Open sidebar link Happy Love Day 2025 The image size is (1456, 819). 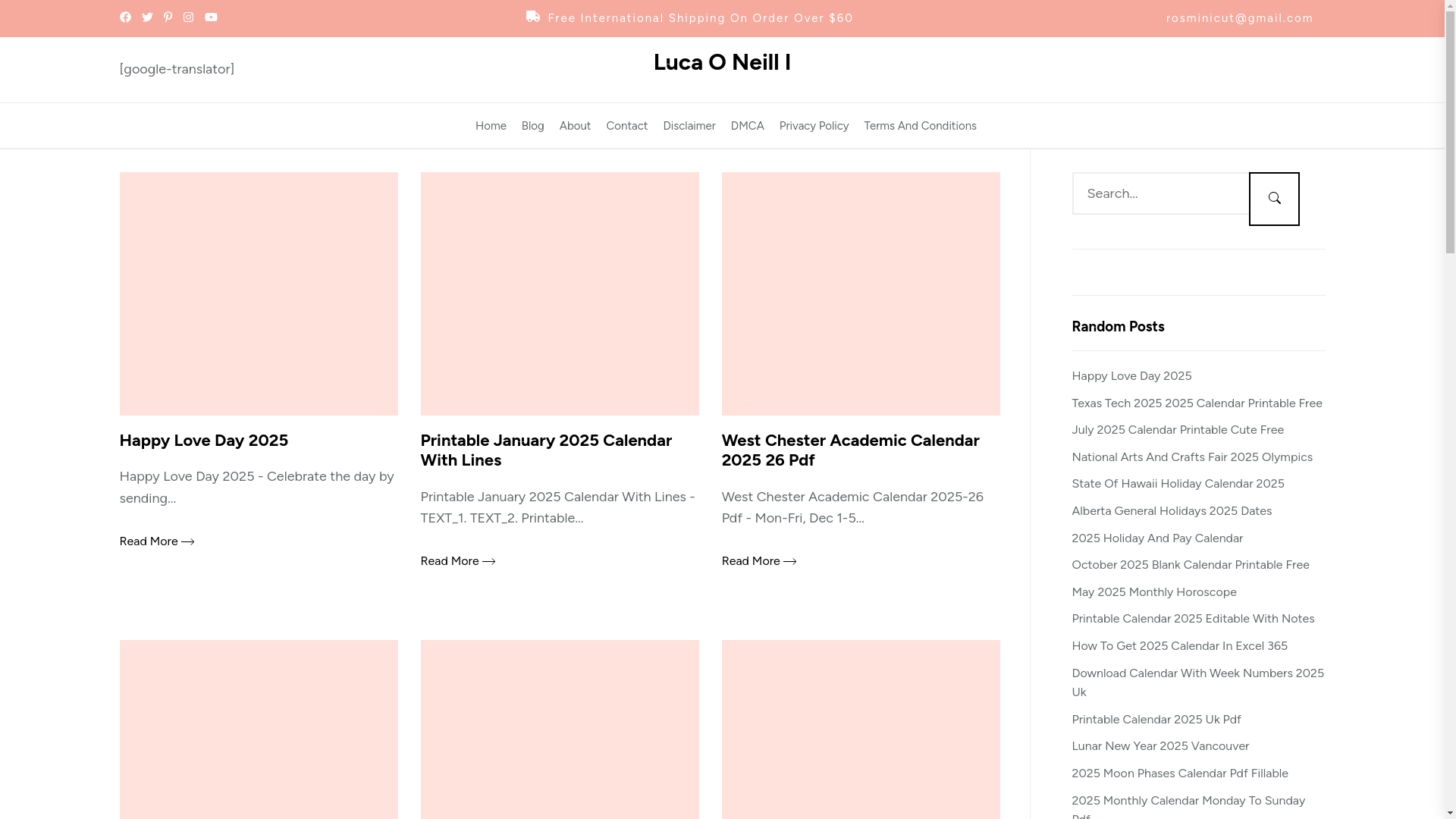(1131, 376)
